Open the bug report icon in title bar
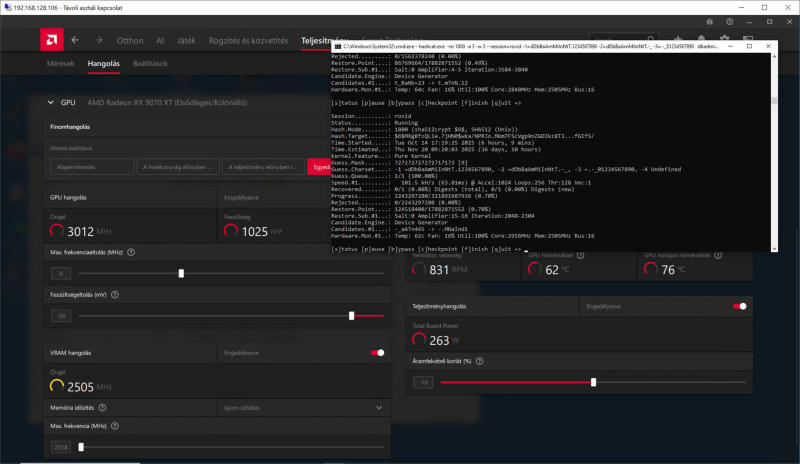Image resolution: width=800 pixels, height=464 pixels. (x=710, y=22)
